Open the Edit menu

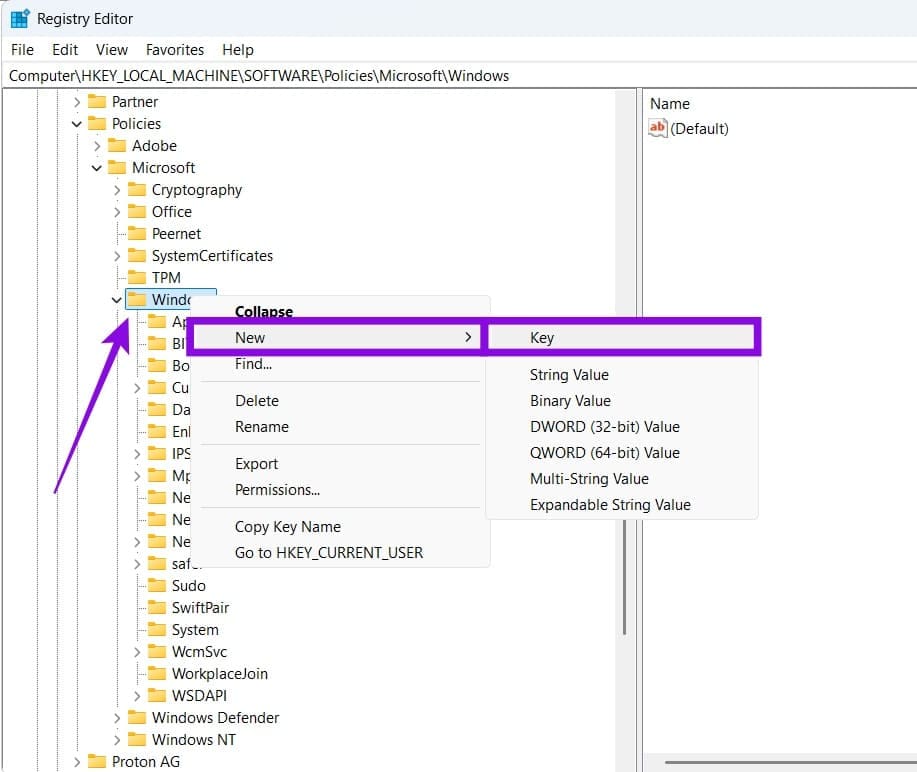pos(65,50)
